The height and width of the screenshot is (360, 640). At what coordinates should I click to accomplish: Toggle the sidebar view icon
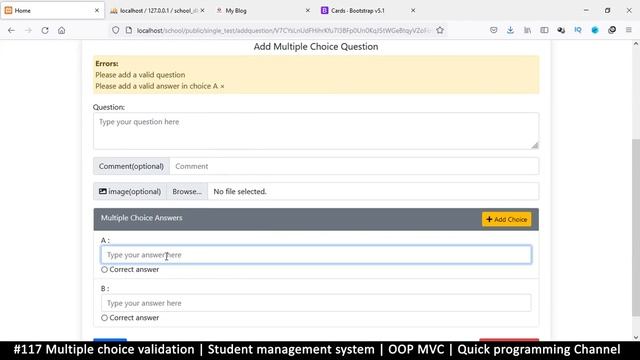click(x=544, y=30)
